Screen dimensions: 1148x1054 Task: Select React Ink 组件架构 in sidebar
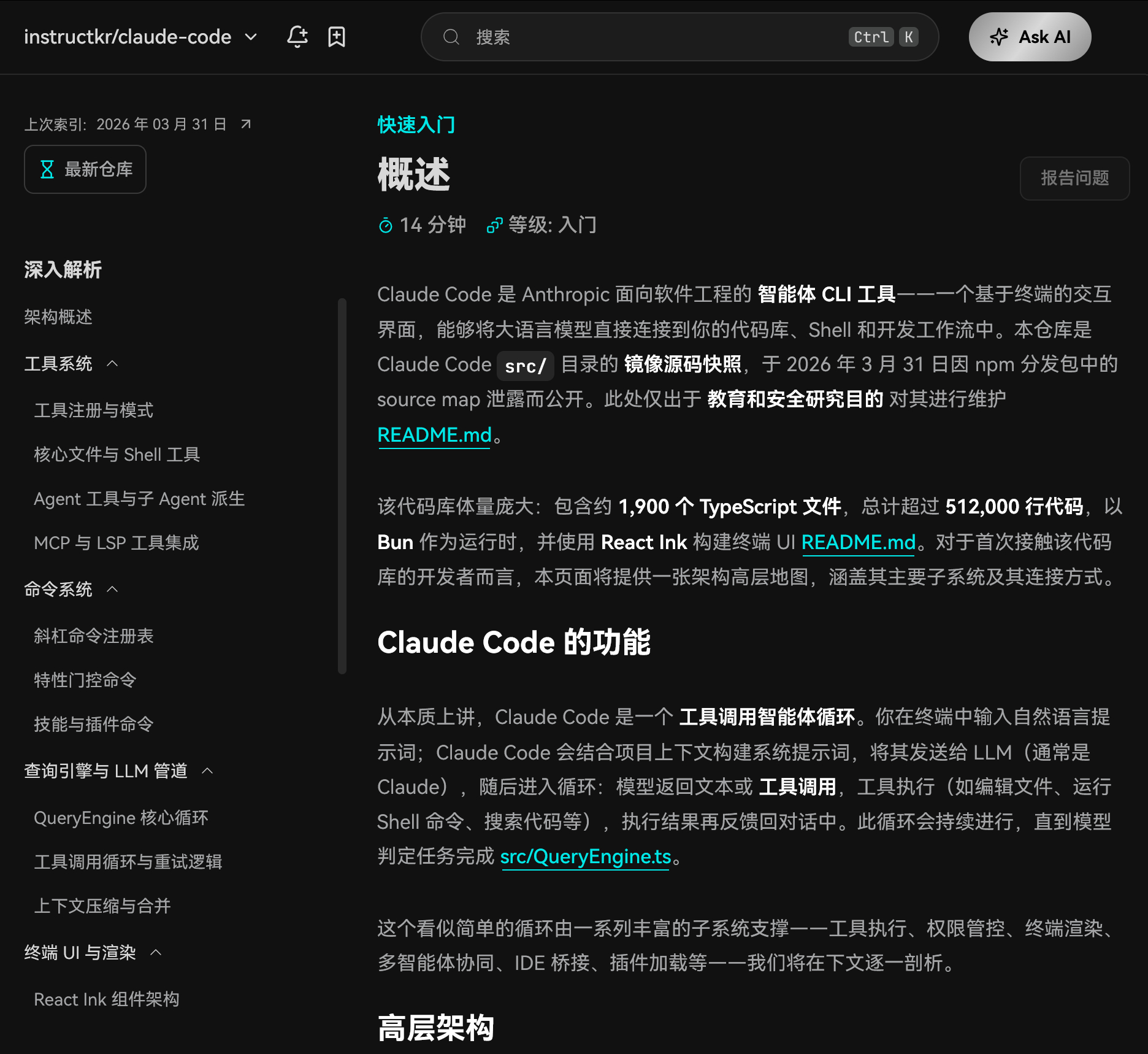105,999
